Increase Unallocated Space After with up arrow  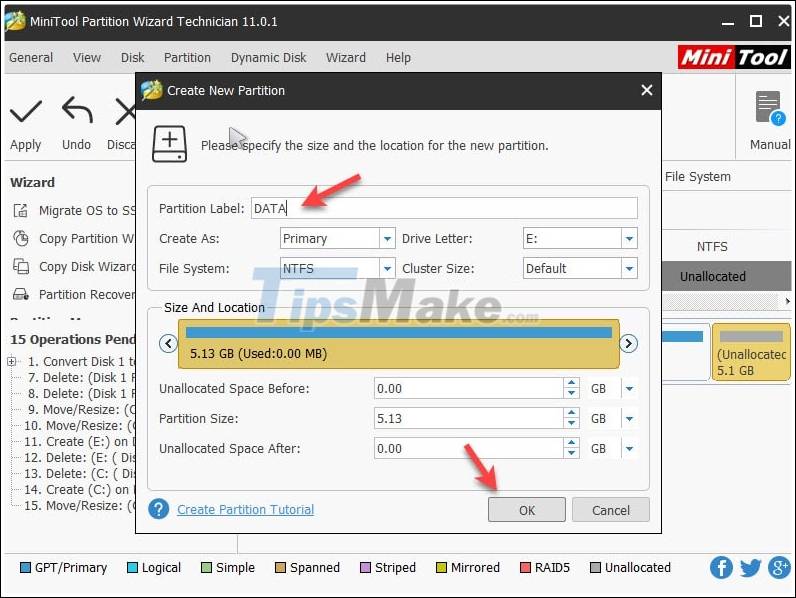(x=572, y=443)
